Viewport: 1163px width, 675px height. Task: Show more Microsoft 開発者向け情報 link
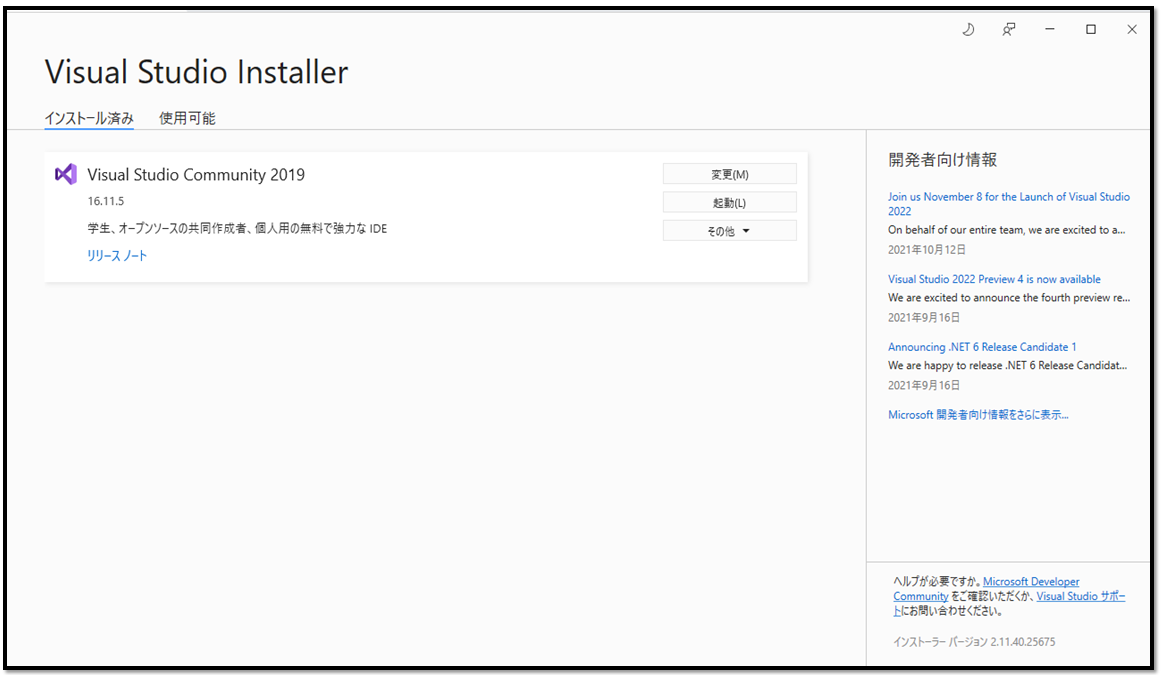(x=978, y=415)
